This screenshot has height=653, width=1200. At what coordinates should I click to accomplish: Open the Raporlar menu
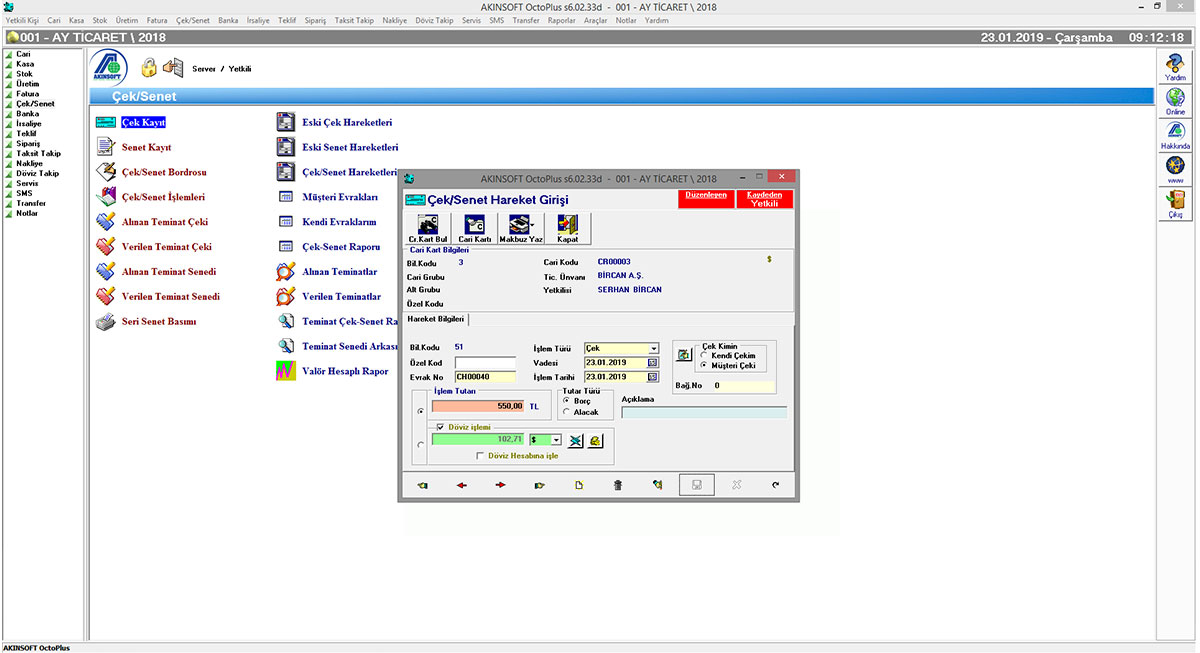point(562,20)
